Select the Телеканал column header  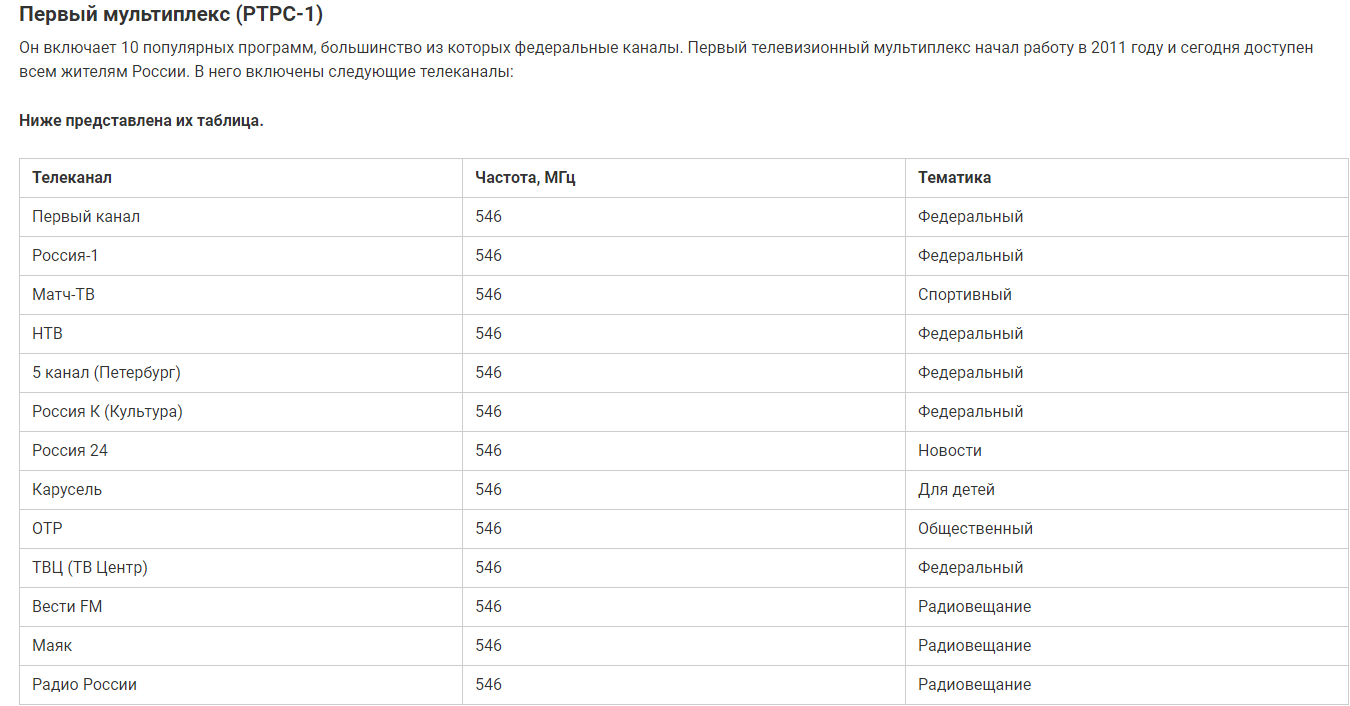pos(241,178)
